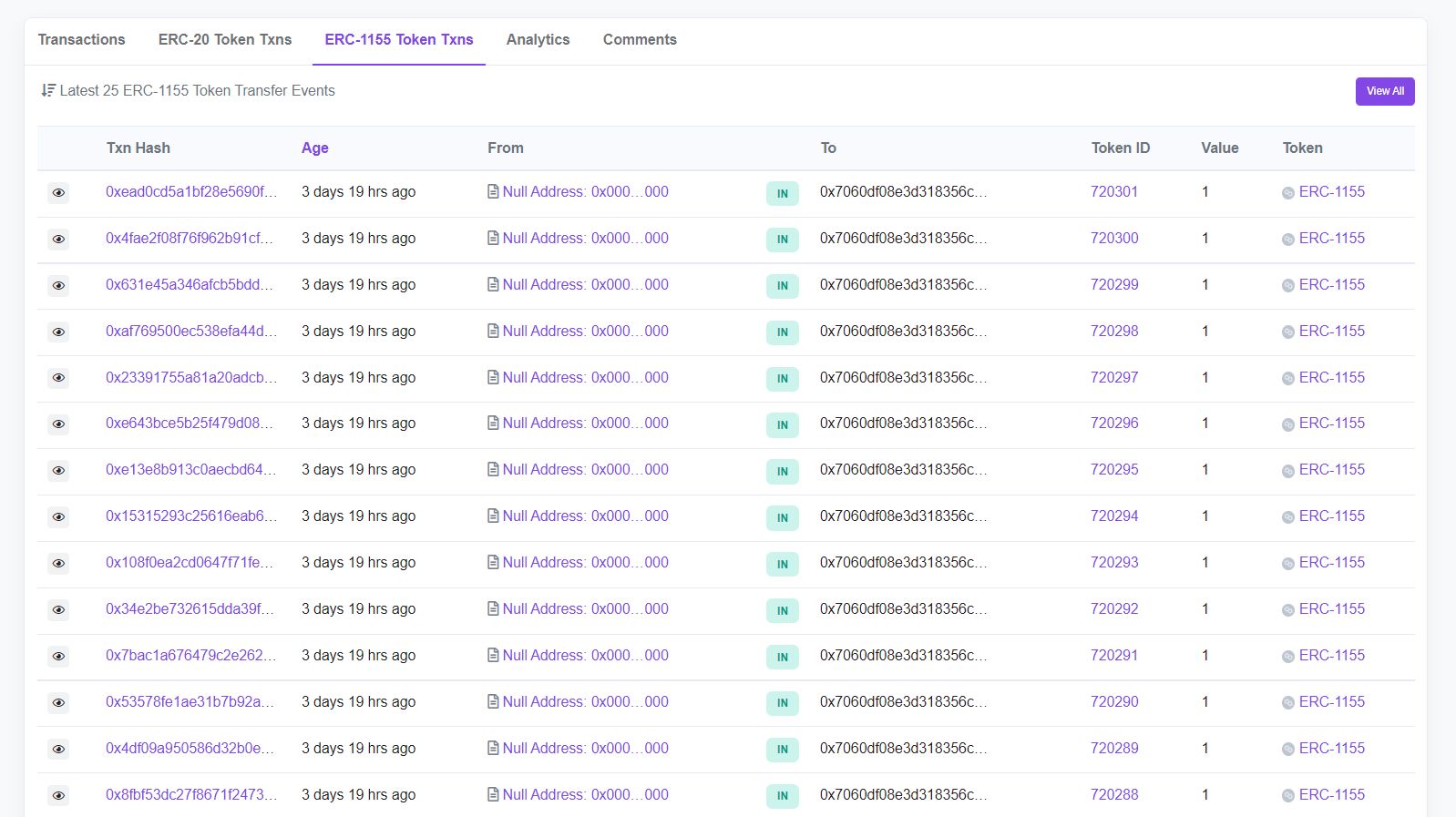Click To address in Token ID 720301 row
1456x817 pixels.
[x=903, y=191]
